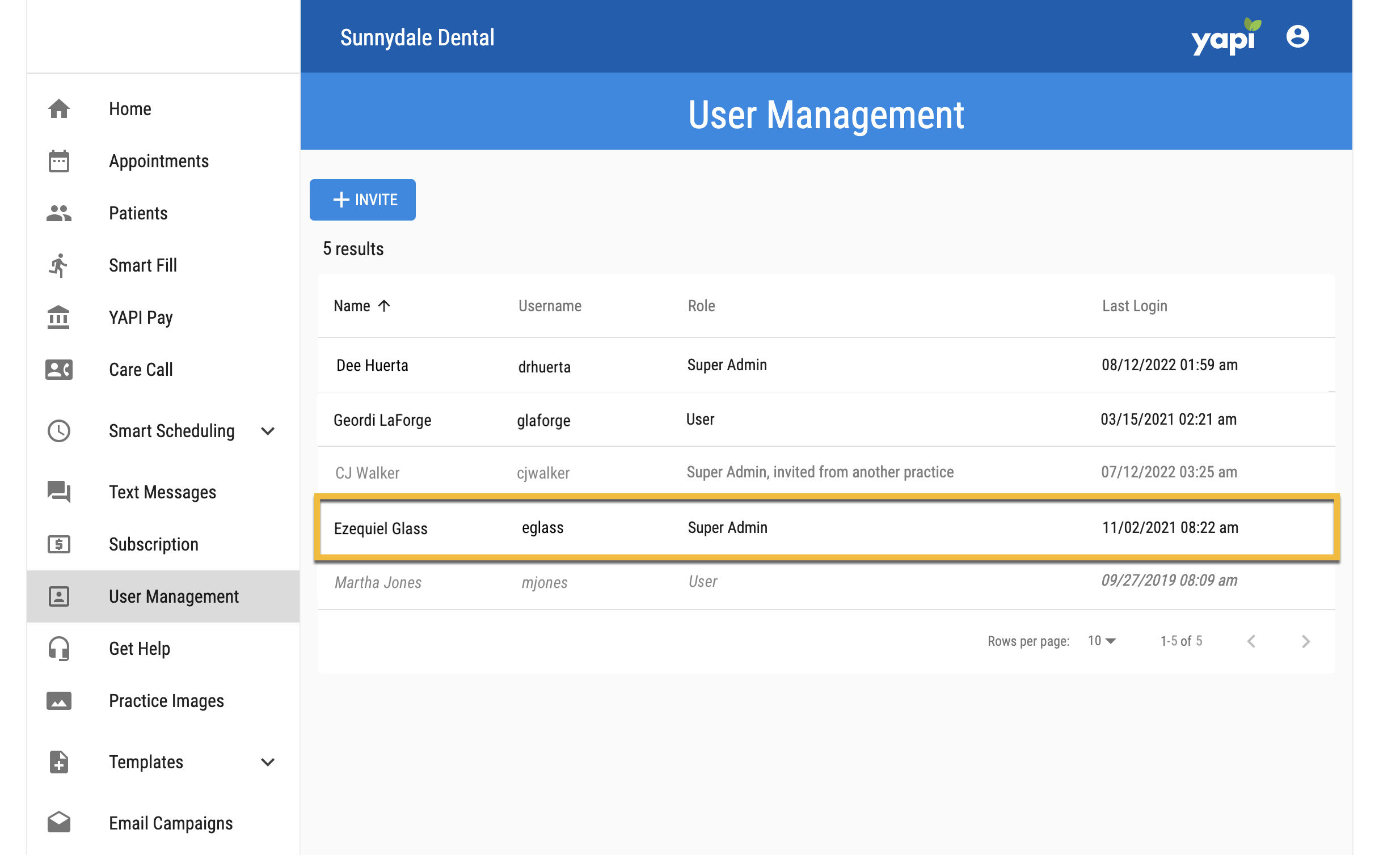Viewport: 1400px width, 855px height.
Task: Go to the previous page of users
Action: [x=1251, y=641]
